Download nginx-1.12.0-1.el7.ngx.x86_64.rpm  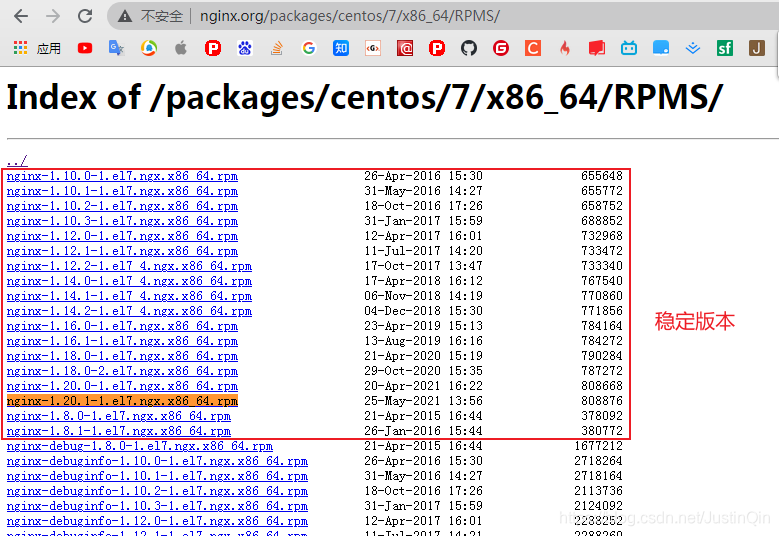point(122,236)
